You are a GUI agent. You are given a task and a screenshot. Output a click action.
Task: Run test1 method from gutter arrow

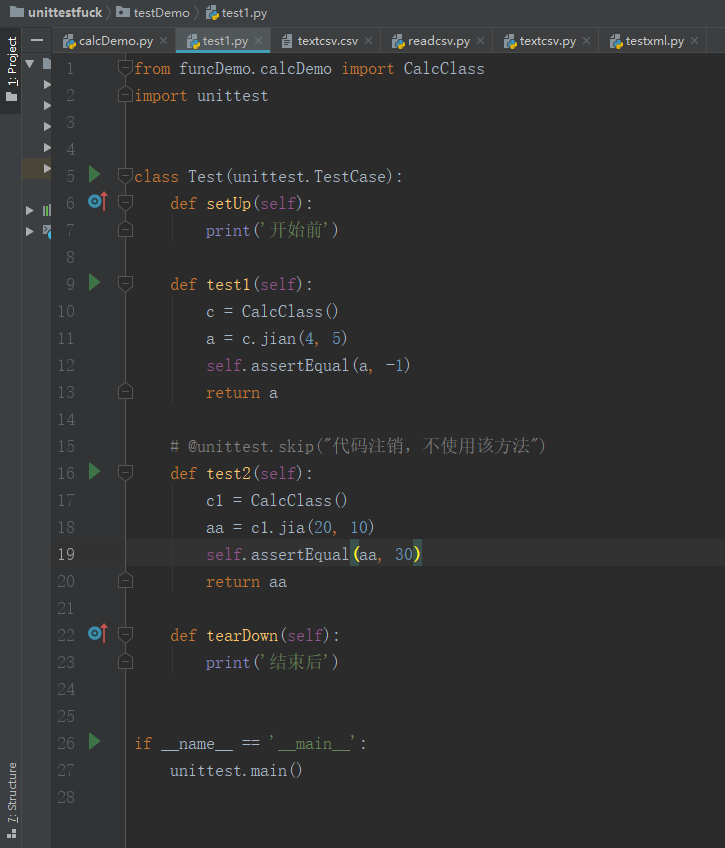pos(95,282)
